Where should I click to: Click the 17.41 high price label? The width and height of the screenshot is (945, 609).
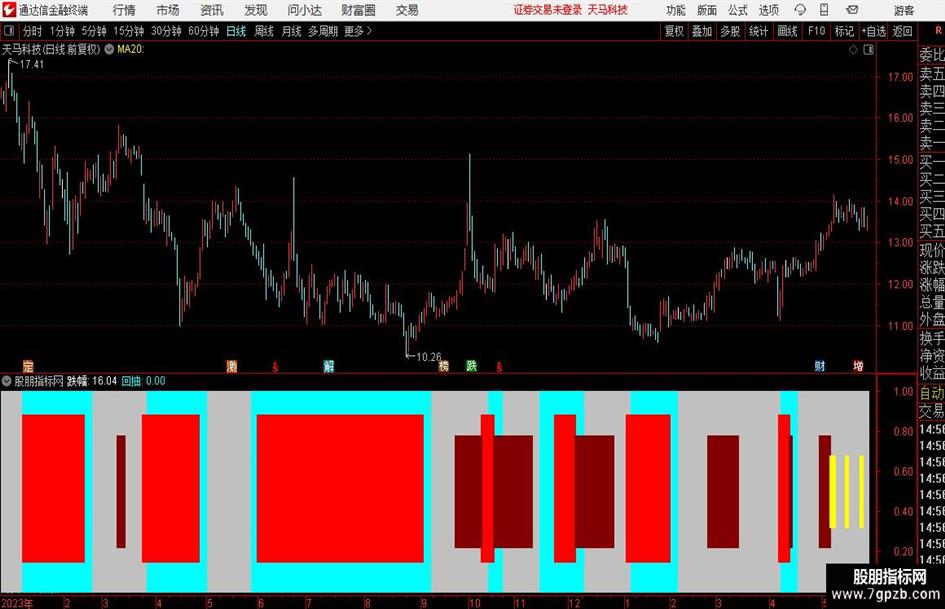(x=32, y=64)
